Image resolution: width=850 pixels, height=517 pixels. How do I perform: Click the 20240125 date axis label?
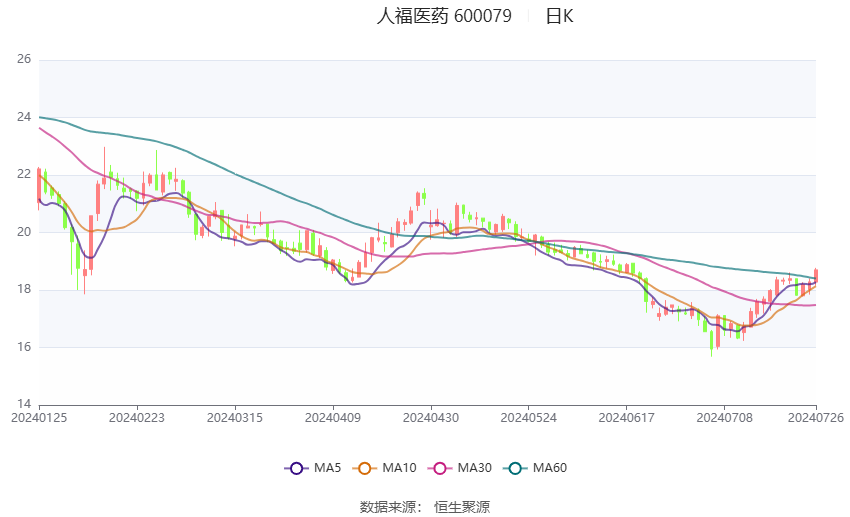point(39,418)
